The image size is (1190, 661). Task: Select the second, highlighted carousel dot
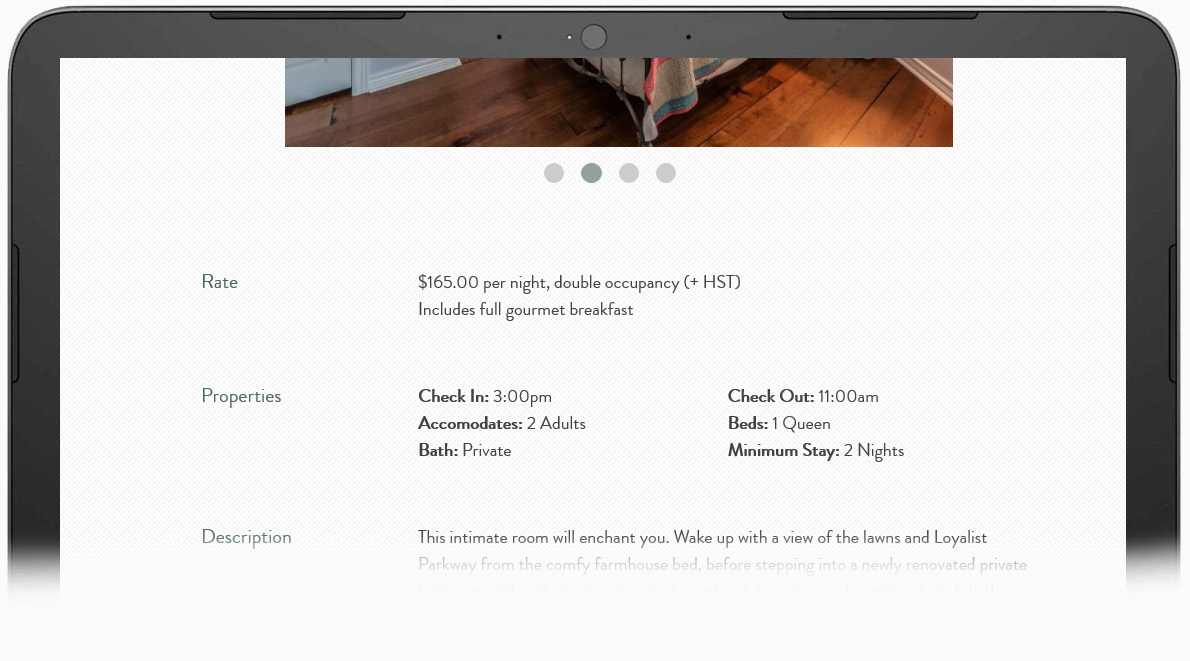click(x=591, y=173)
